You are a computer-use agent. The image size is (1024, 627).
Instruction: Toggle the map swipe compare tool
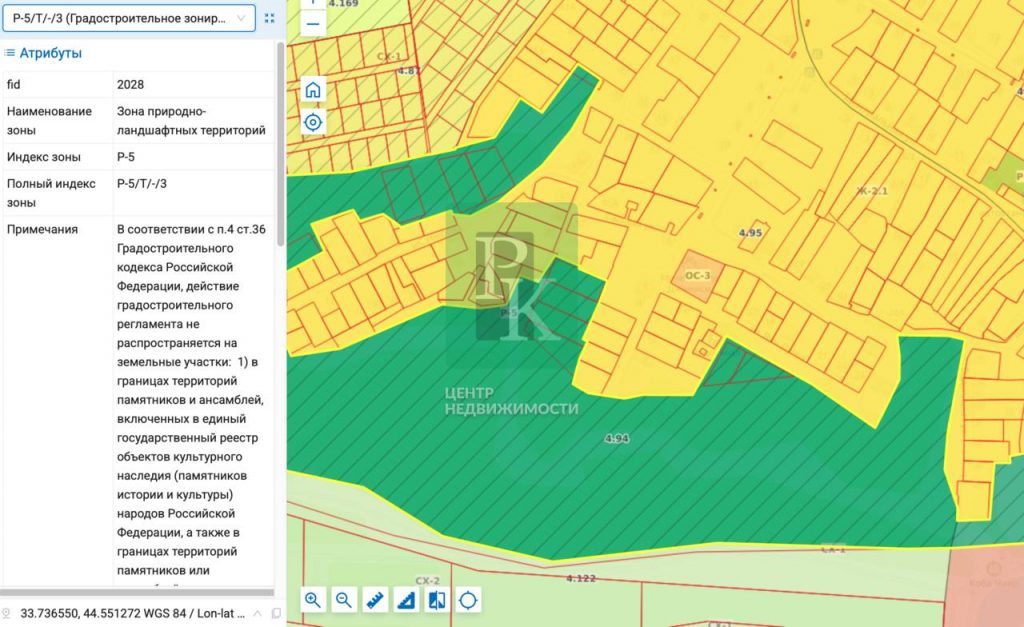pyautogui.click(x=437, y=600)
